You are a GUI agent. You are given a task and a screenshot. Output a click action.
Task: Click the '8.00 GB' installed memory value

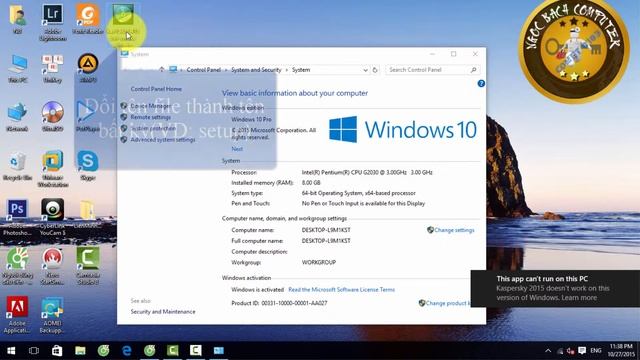pyautogui.click(x=311, y=182)
